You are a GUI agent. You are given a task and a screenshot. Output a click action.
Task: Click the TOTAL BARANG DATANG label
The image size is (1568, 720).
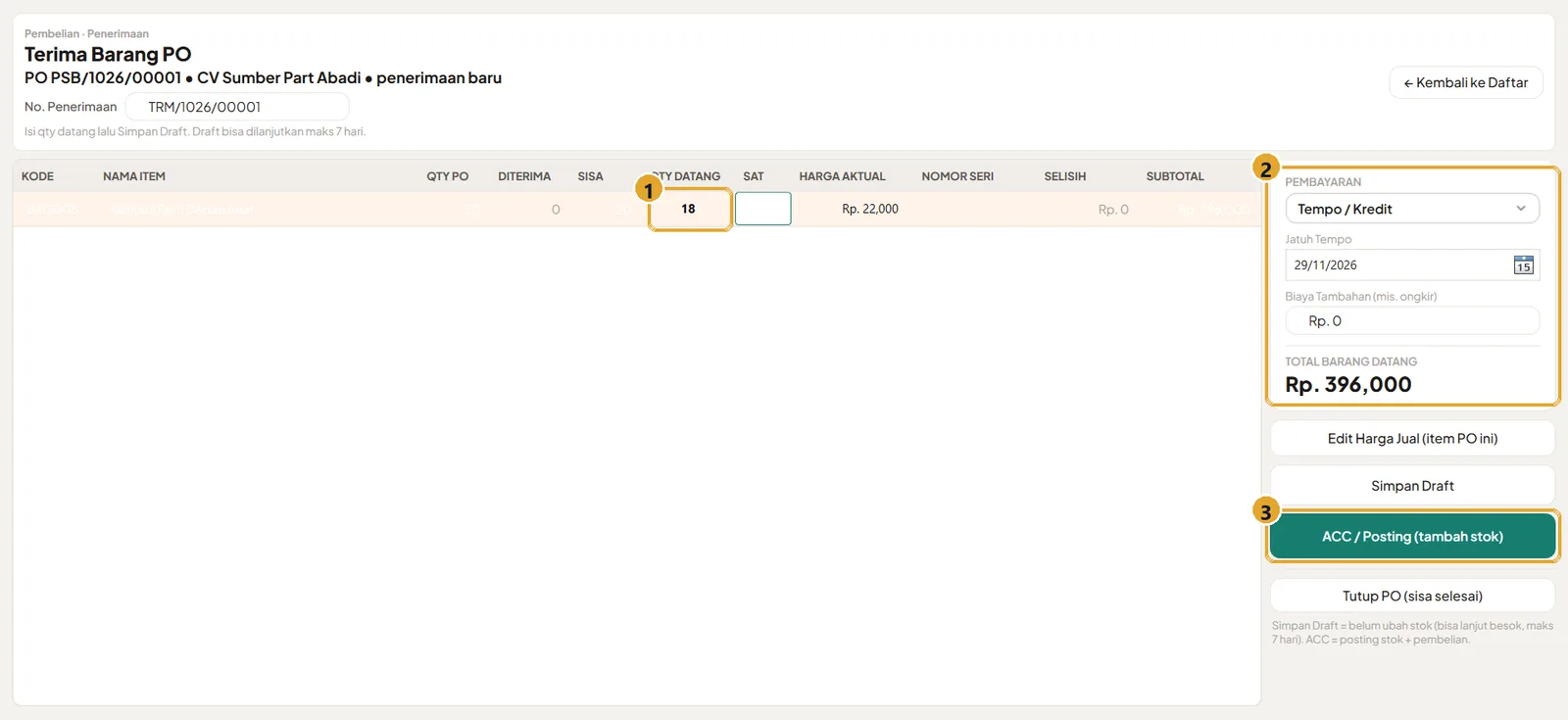pos(1350,361)
